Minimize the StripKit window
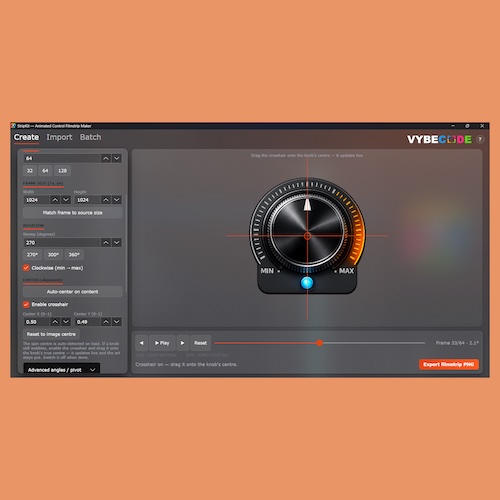 [453, 126]
